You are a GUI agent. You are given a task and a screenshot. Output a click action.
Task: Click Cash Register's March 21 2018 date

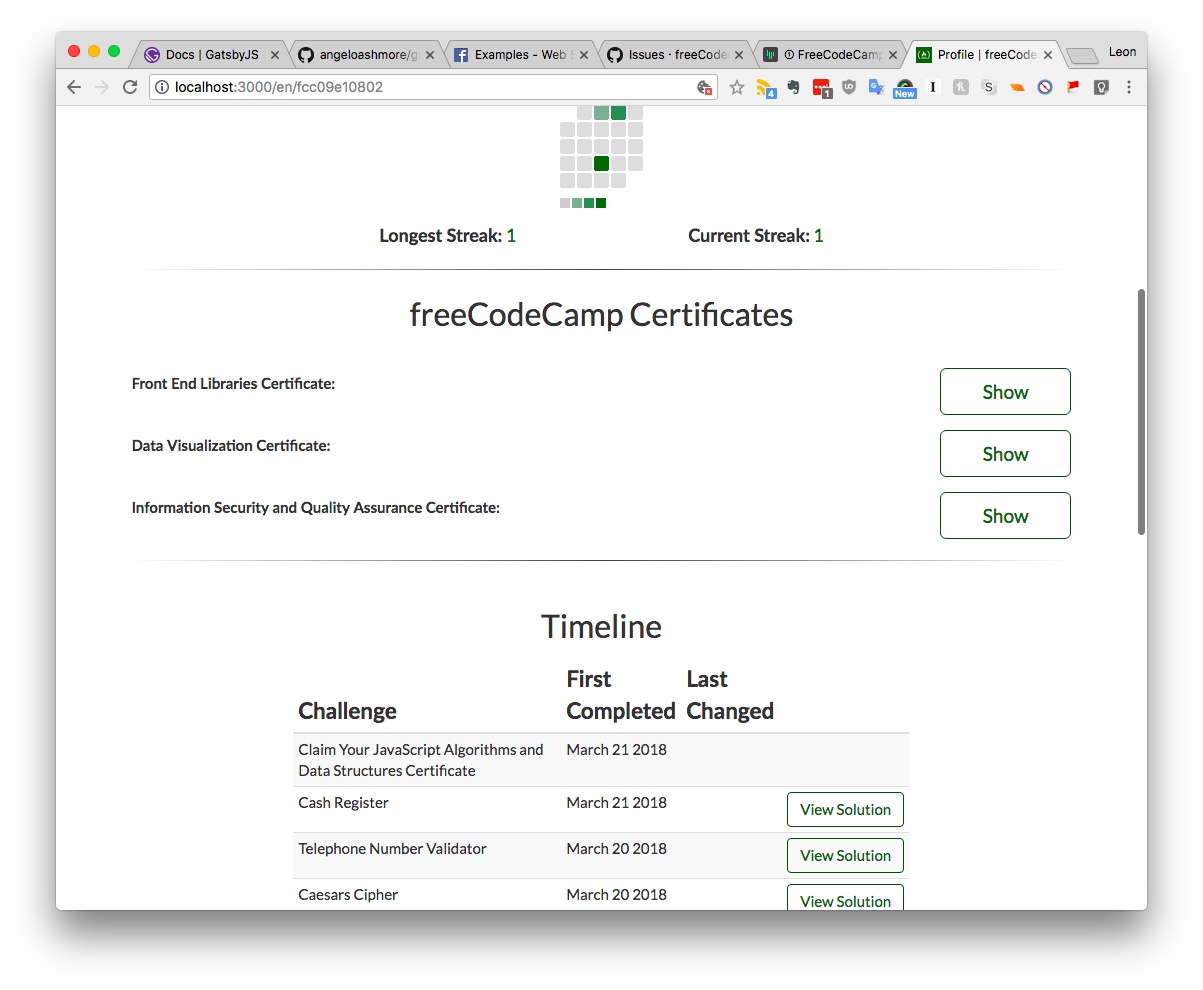[x=616, y=803]
